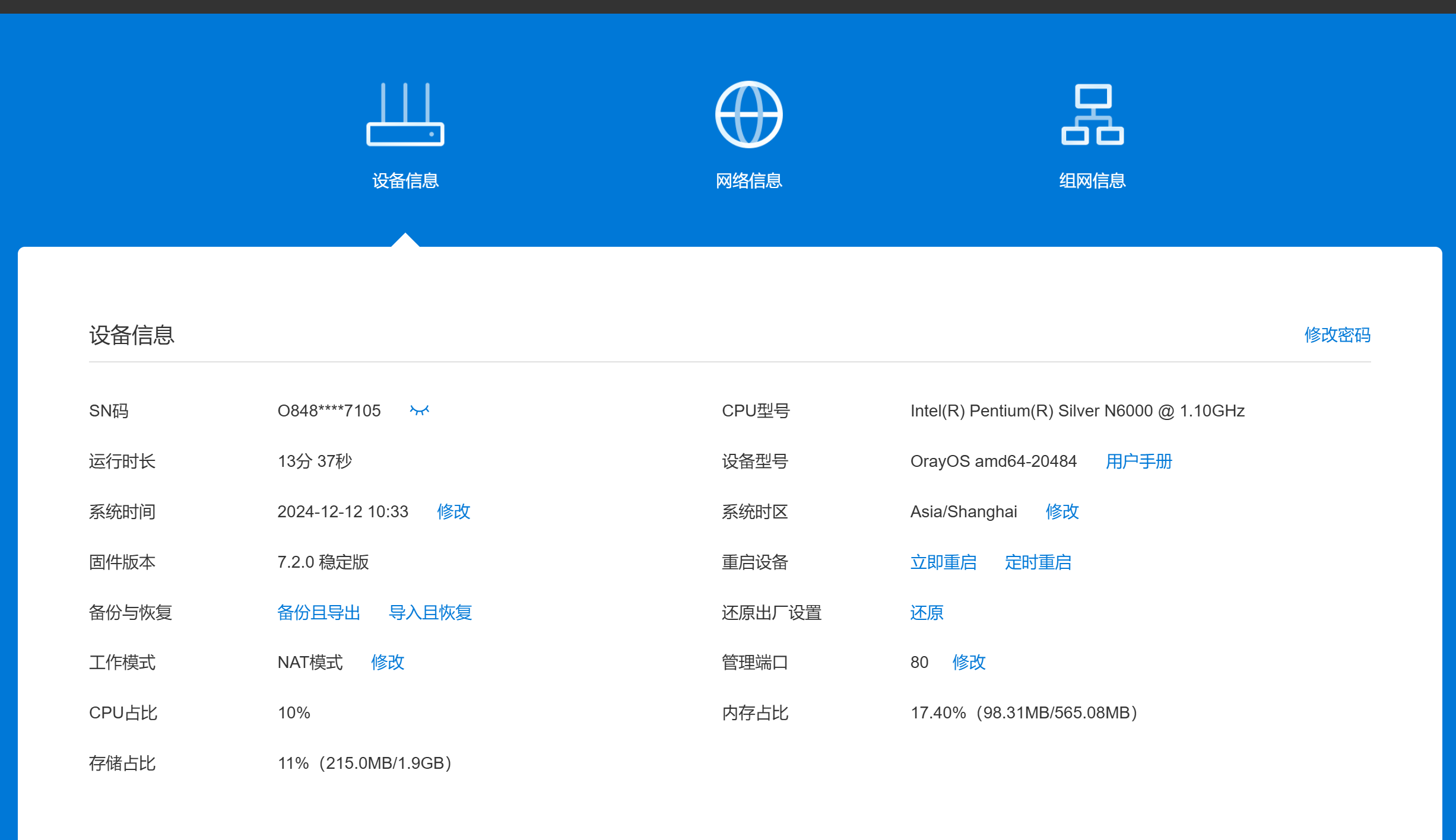
Task: Click 立即重启 to reboot now
Action: coord(943,562)
